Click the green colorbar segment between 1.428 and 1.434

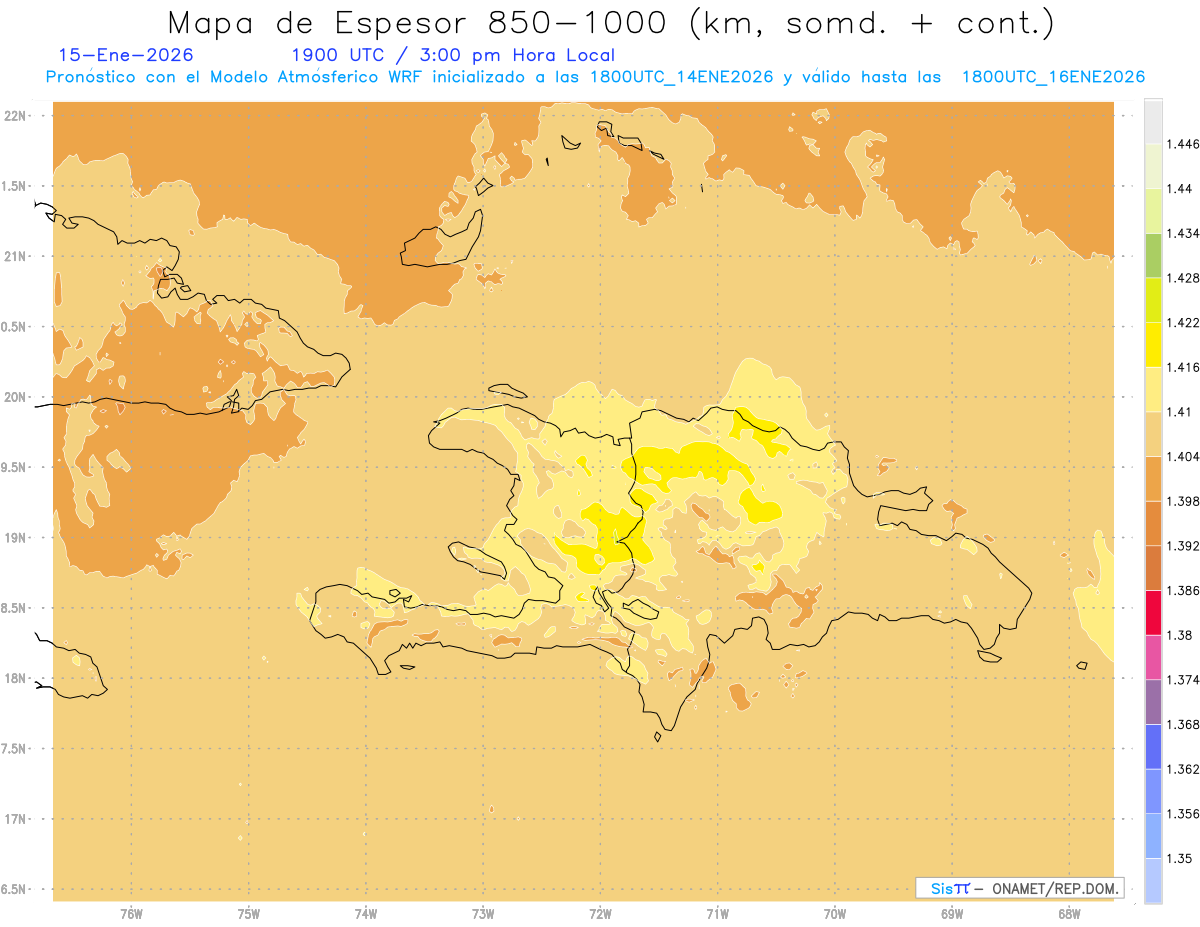click(1153, 256)
